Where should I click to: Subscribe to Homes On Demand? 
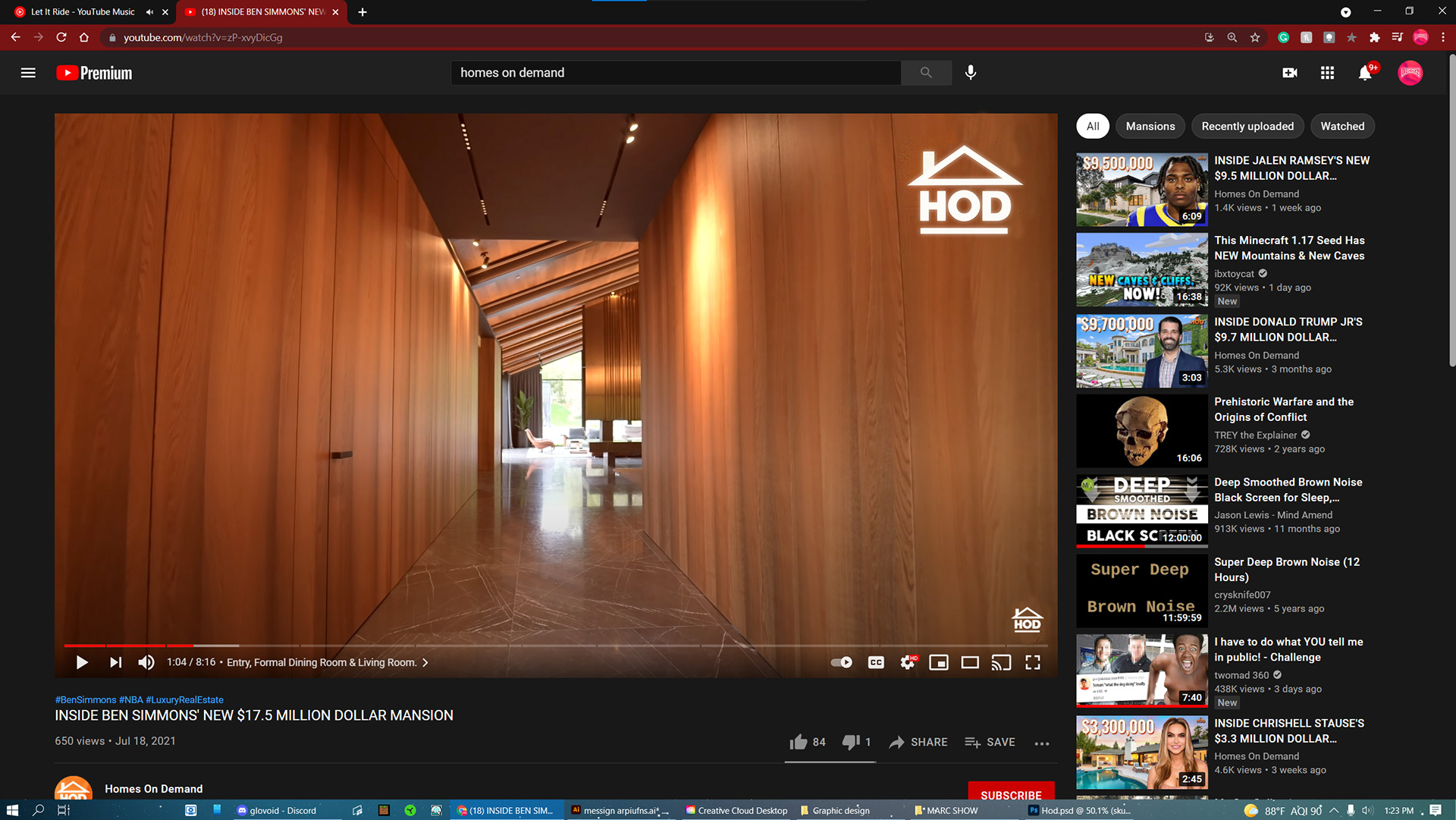click(x=1010, y=793)
